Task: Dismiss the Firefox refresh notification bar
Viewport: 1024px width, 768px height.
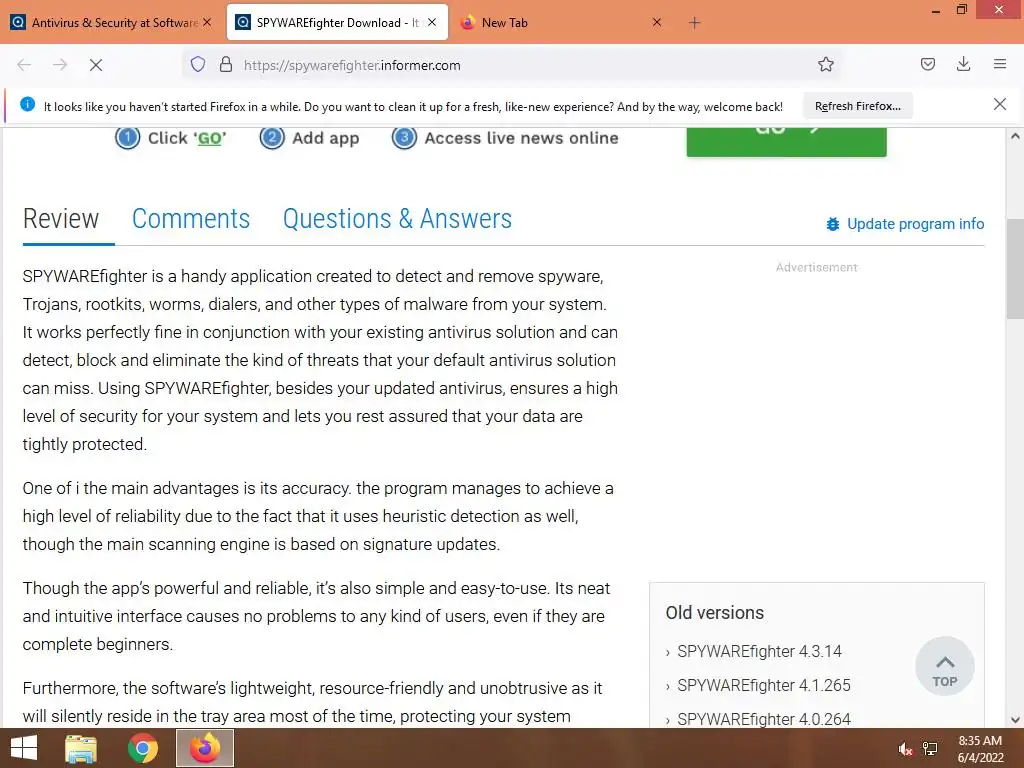Action: click(x=999, y=104)
